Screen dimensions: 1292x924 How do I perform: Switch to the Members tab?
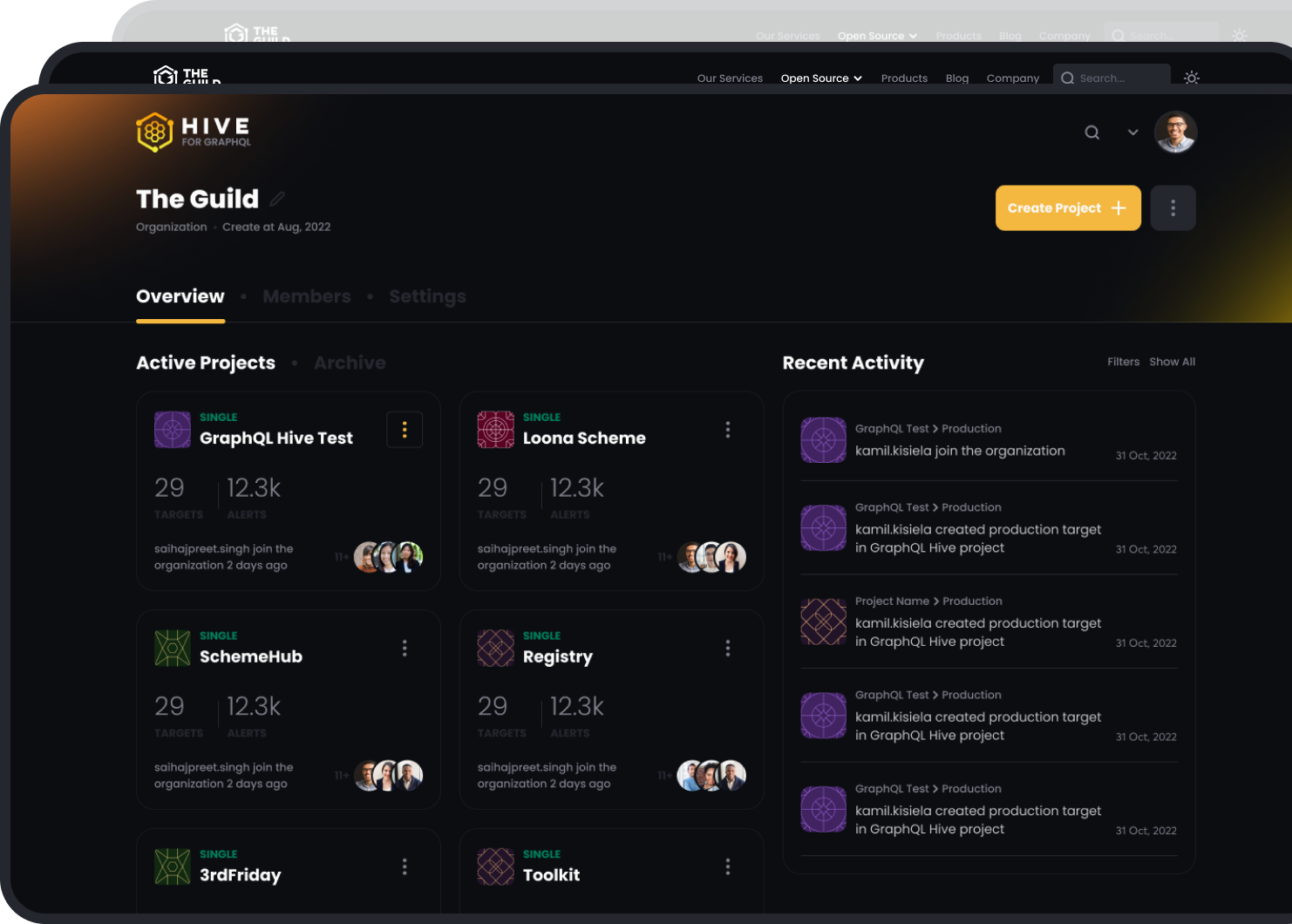tap(307, 296)
